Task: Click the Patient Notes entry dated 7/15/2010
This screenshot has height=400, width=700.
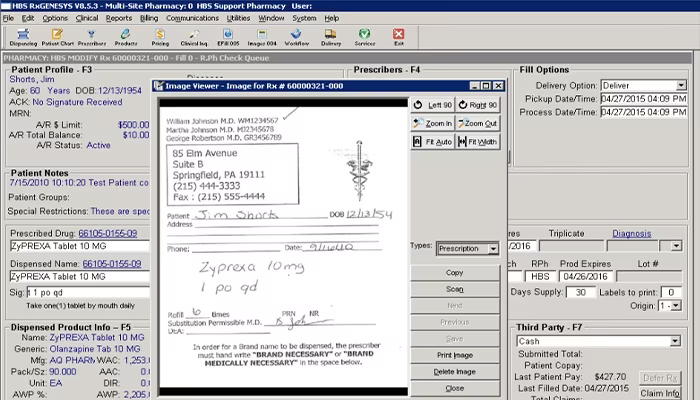Action: tap(79, 183)
